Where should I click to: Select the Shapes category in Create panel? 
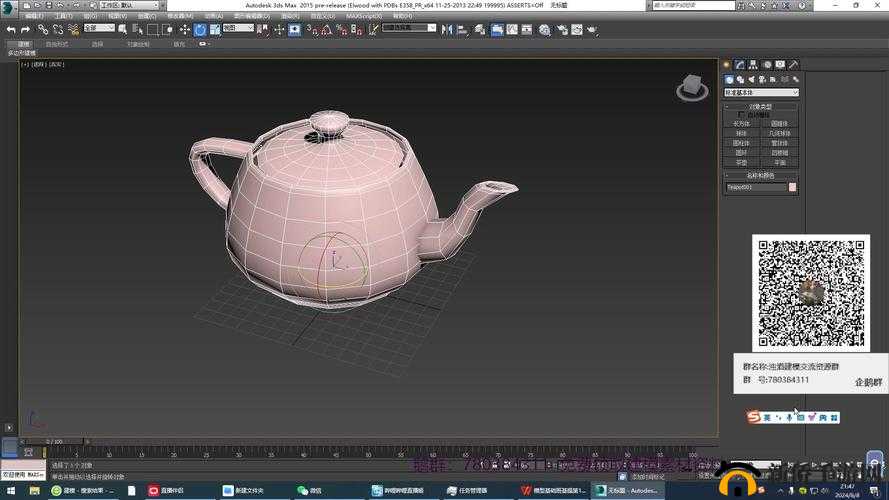click(x=740, y=80)
